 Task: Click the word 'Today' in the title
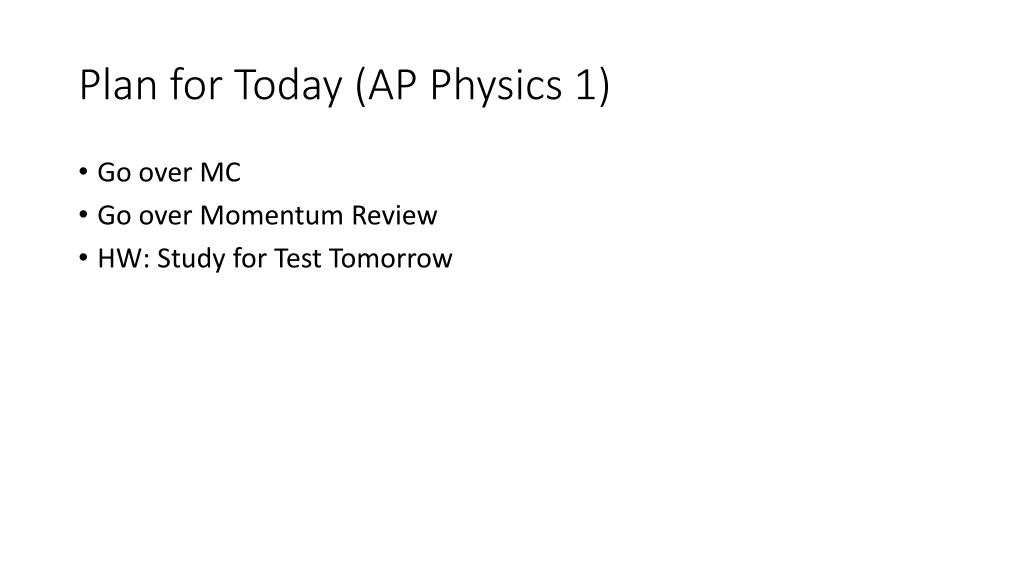coord(288,85)
